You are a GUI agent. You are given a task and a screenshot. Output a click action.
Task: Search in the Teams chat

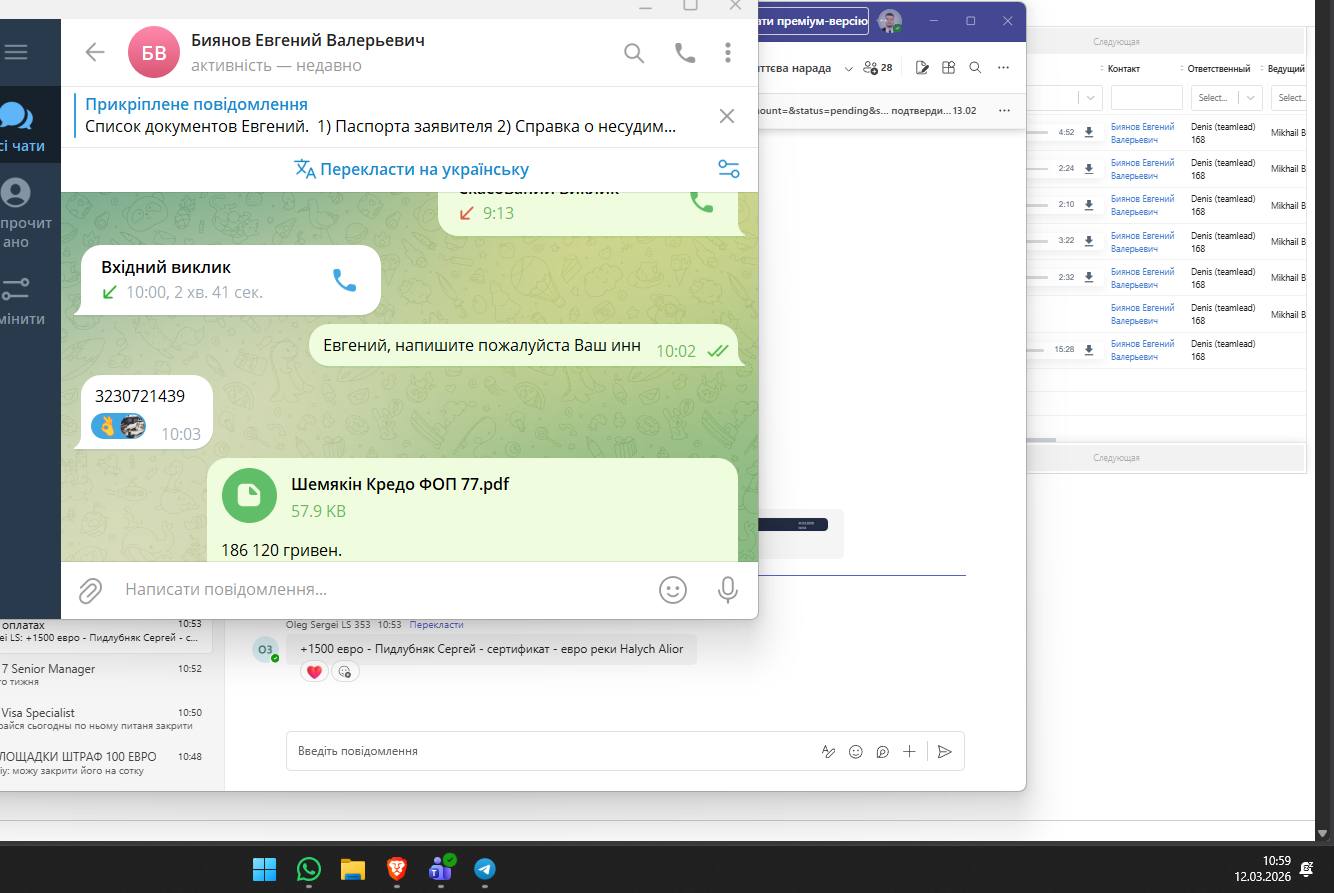tap(975, 68)
